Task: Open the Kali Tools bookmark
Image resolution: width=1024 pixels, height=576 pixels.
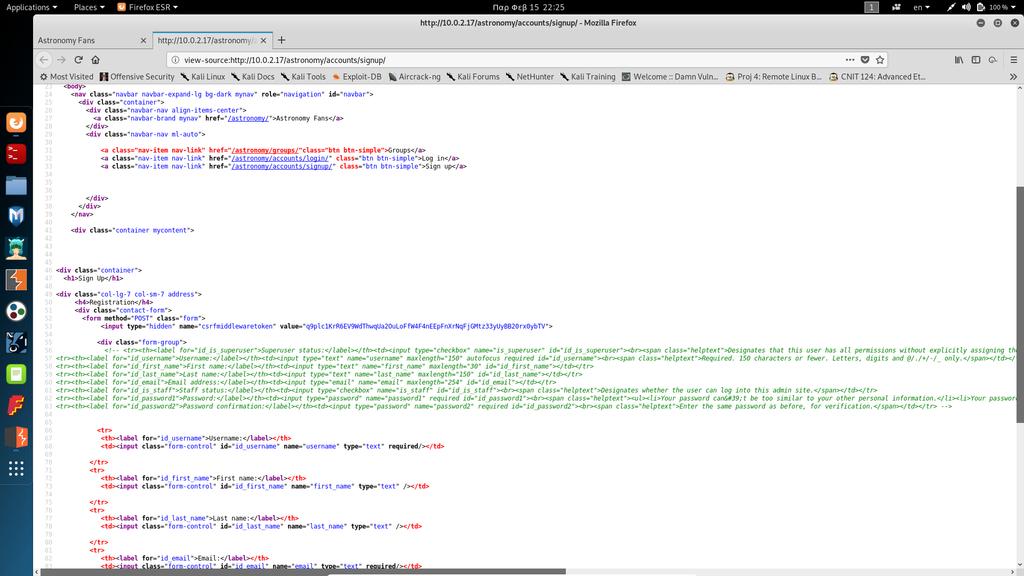Action: pyautogui.click(x=303, y=76)
